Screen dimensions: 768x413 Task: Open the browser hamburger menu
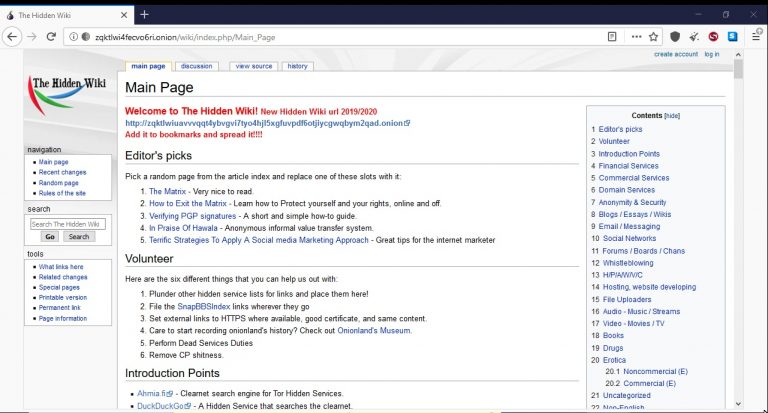[756, 37]
